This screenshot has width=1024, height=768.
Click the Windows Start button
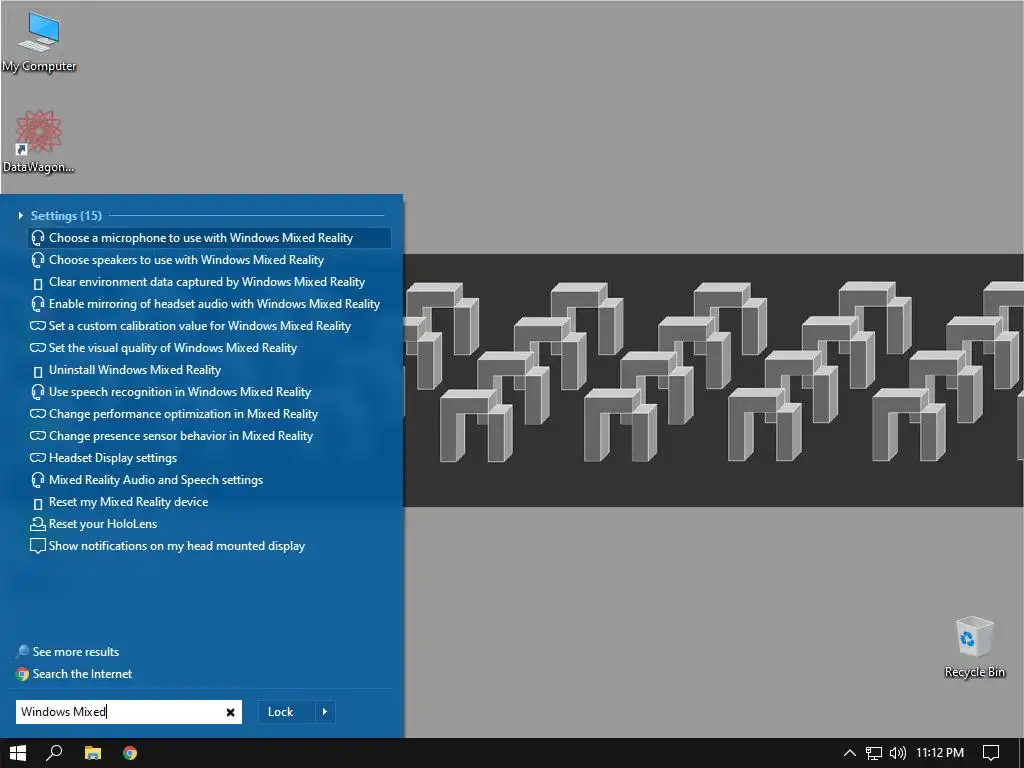point(18,753)
